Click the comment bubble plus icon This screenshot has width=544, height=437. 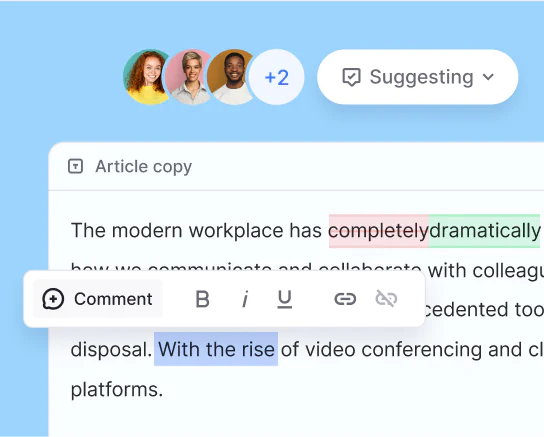pos(53,299)
